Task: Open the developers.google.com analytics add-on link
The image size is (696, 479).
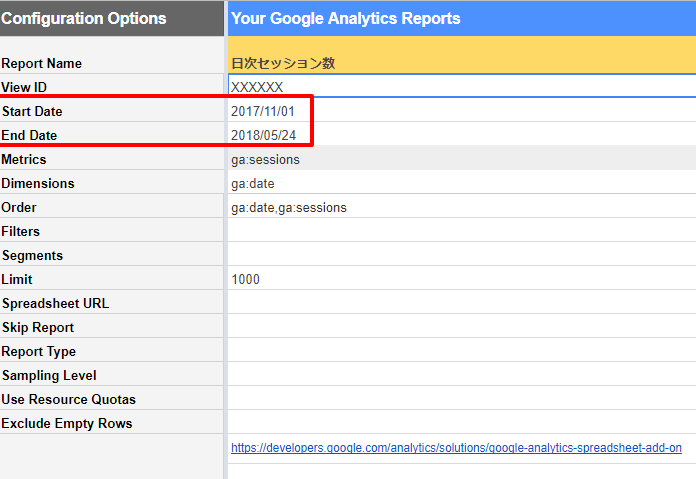Action: [456, 448]
